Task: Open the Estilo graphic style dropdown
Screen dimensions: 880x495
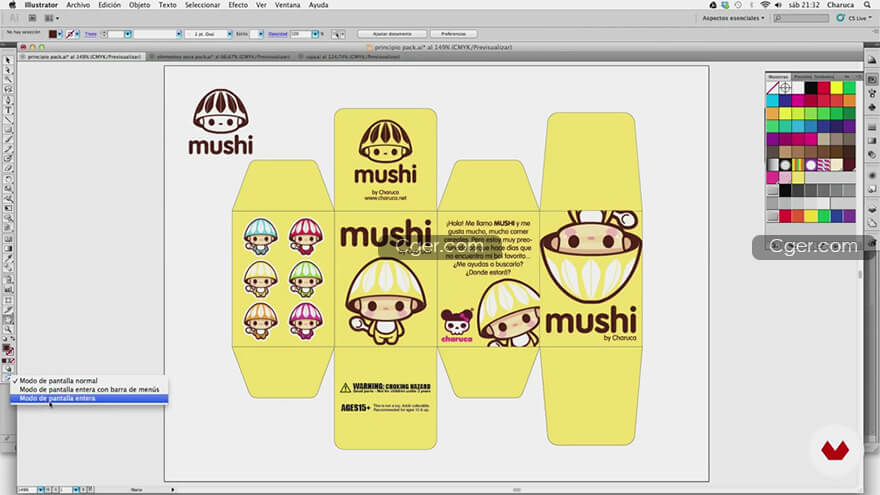Action: click(260, 34)
